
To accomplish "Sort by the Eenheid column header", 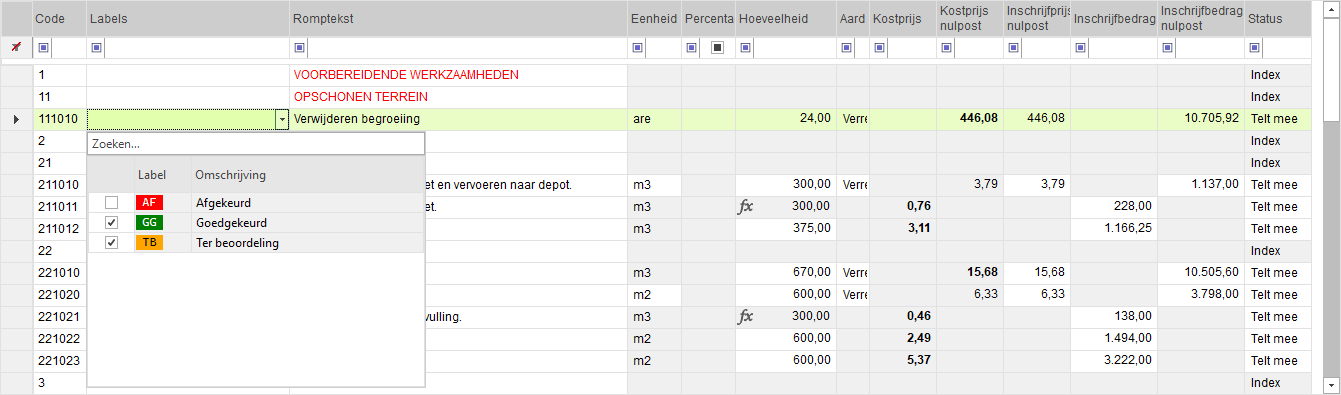I will (x=654, y=19).
